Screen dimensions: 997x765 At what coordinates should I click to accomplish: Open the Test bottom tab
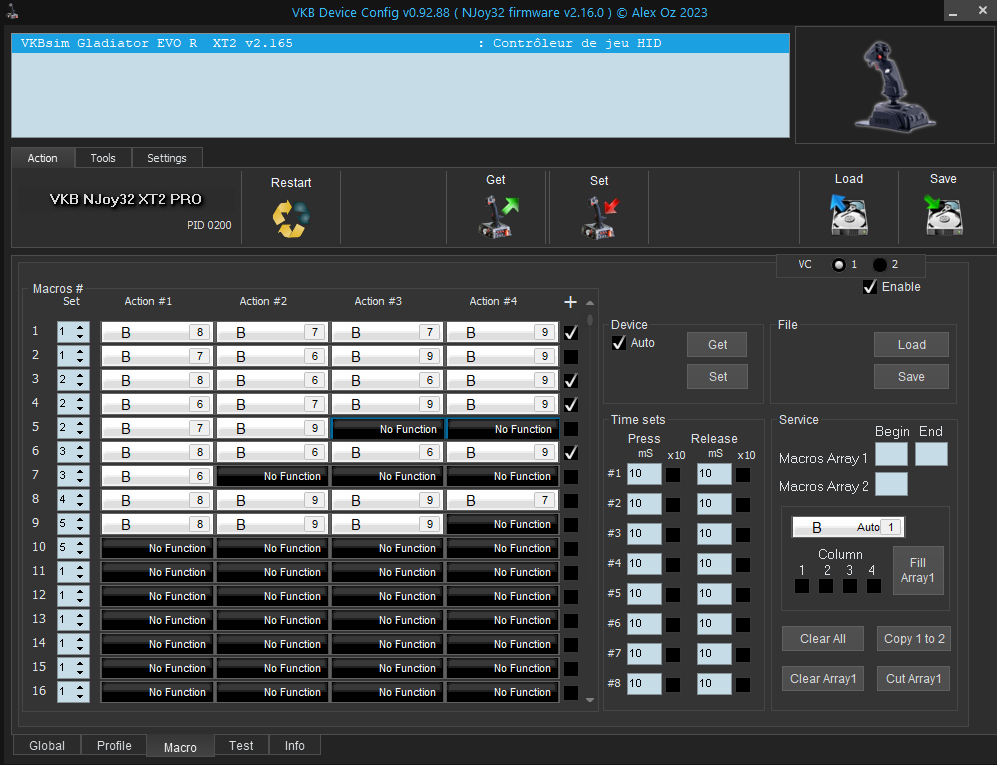[x=241, y=745]
